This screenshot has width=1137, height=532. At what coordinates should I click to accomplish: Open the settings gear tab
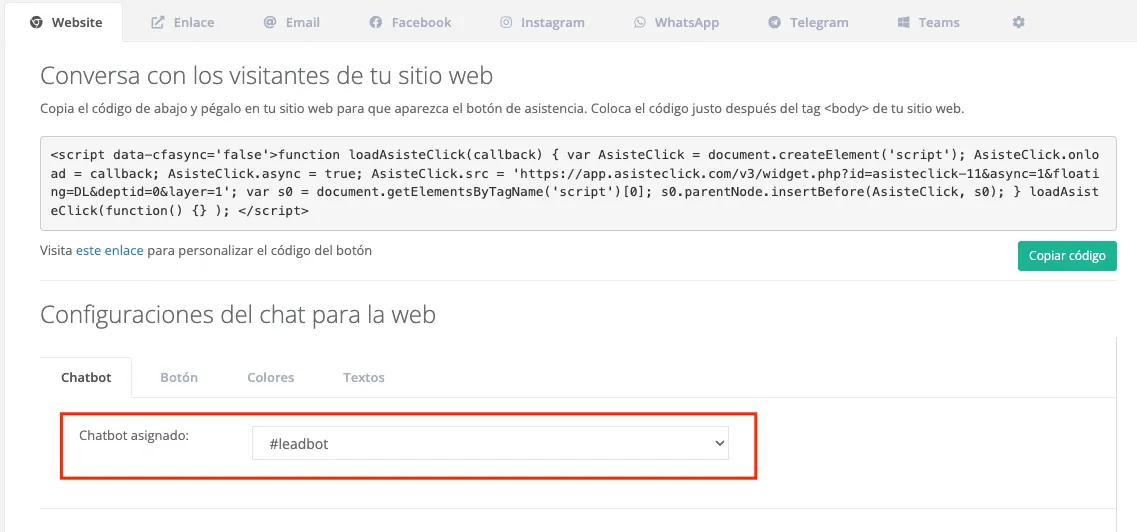(1019, 22)
